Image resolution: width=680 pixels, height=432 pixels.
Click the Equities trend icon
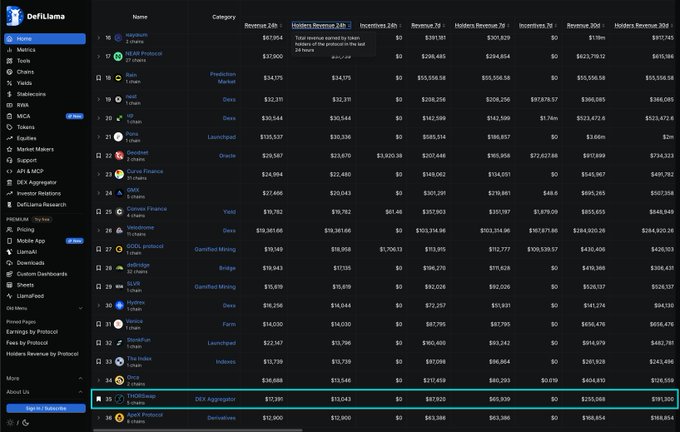10,138
